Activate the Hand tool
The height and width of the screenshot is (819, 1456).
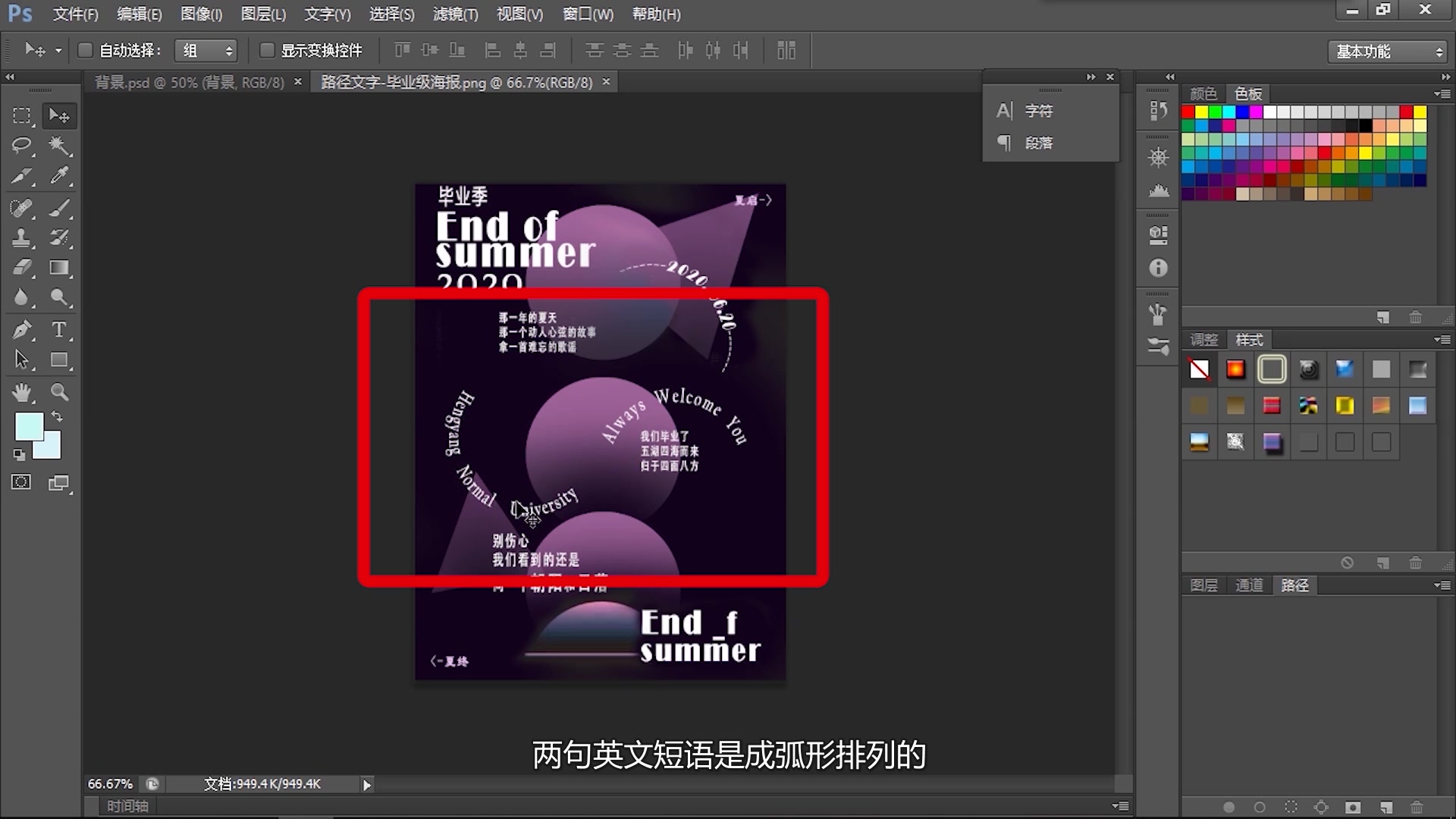click(21, 392)
